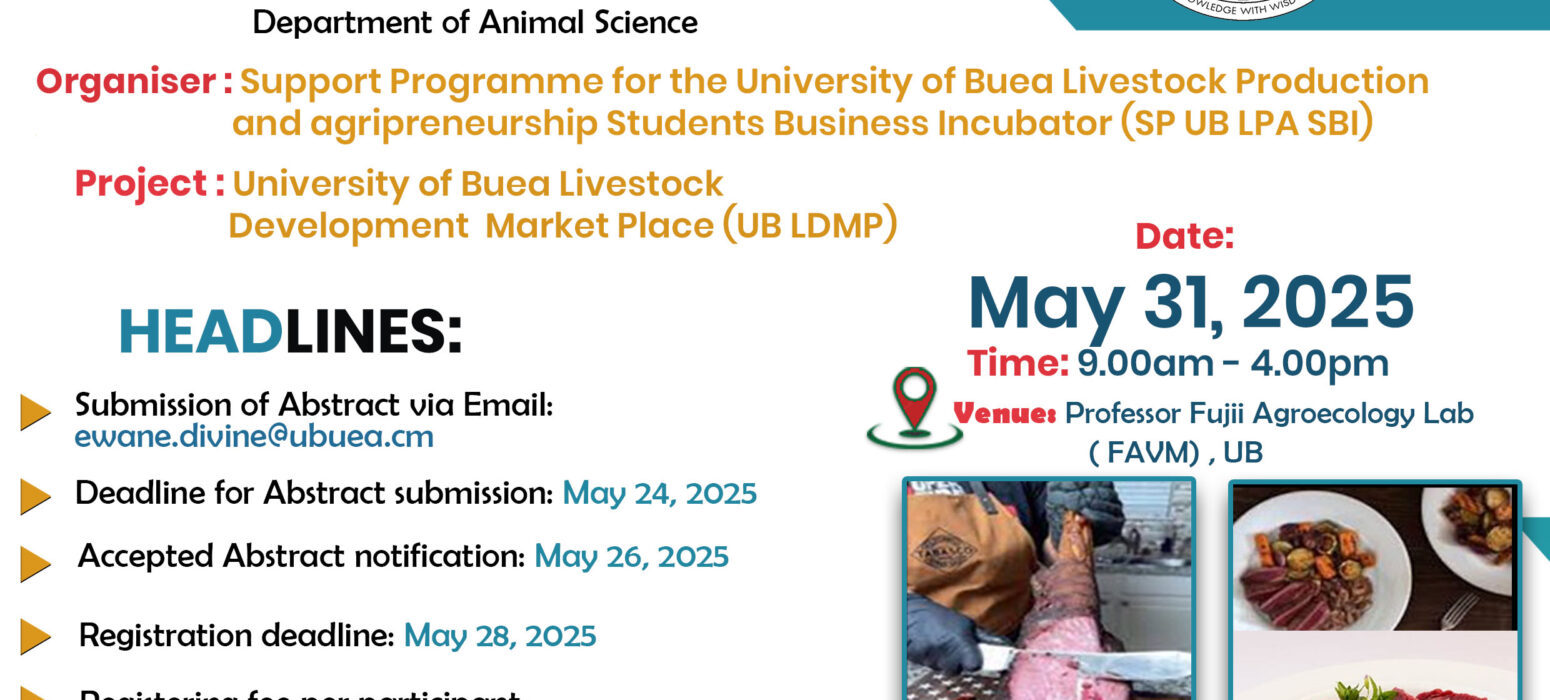The image size is (1550, 700).
Task: Select the May 28, 2025 registration date
Action: coord(500,636)
